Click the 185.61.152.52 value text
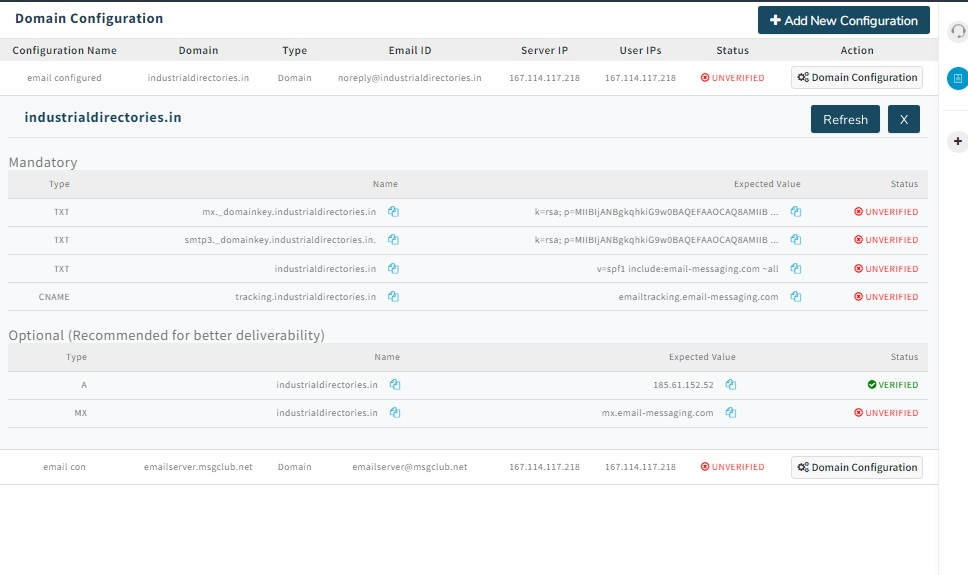This screenshot has height=575, width=968. pyautogui.click(x=683, y=385)
